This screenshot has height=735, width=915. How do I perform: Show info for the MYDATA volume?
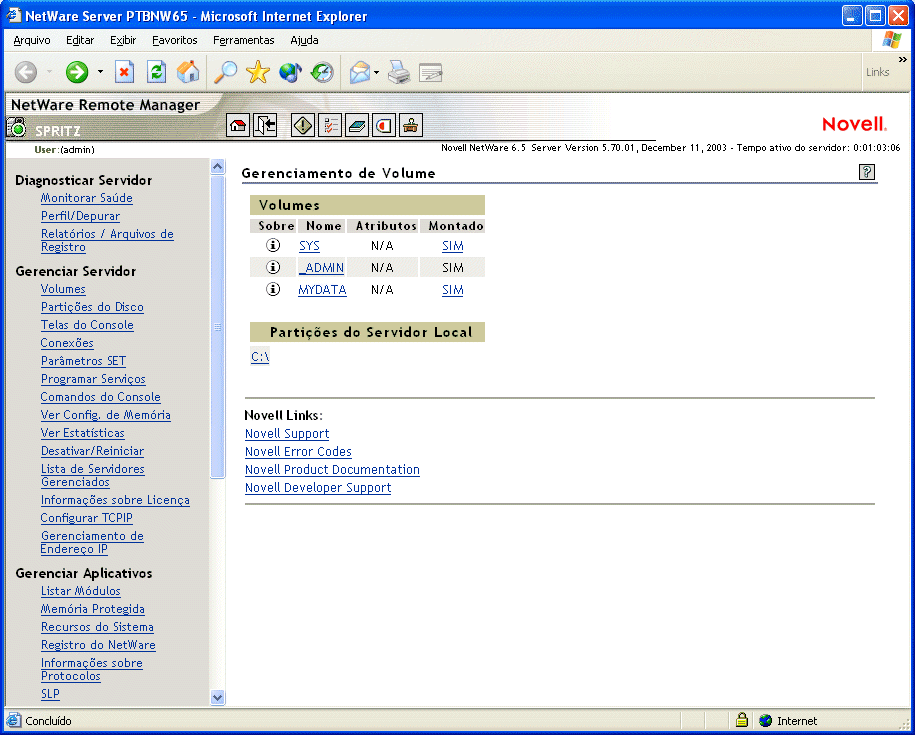point(273,289)
